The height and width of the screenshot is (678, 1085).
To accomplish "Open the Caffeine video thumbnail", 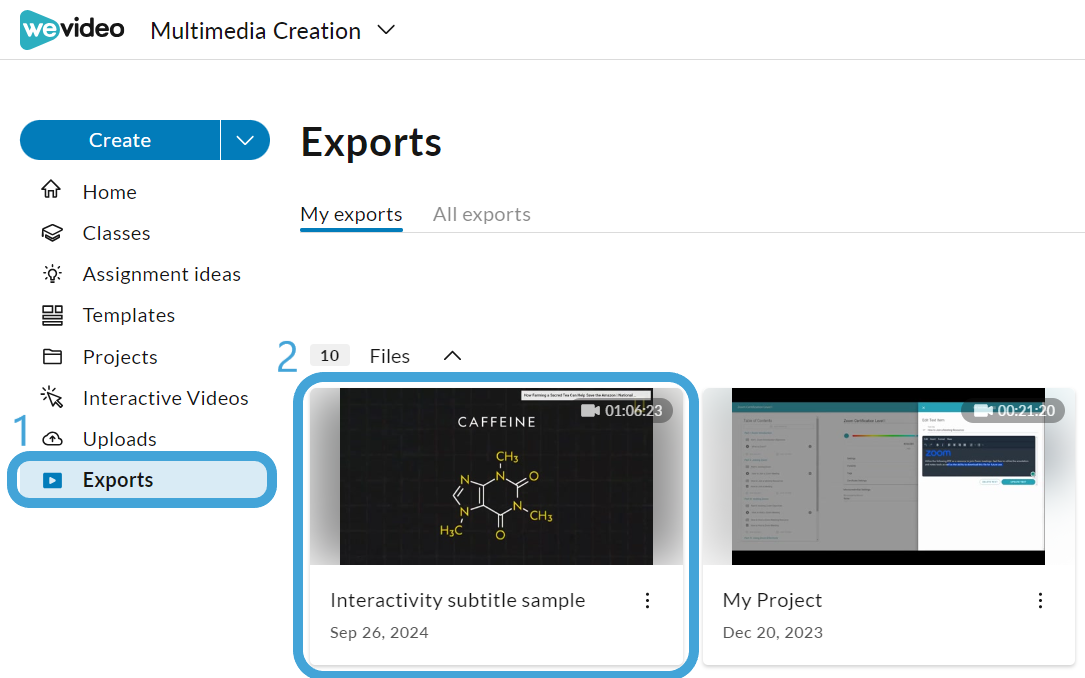I will tap(496, 476).
